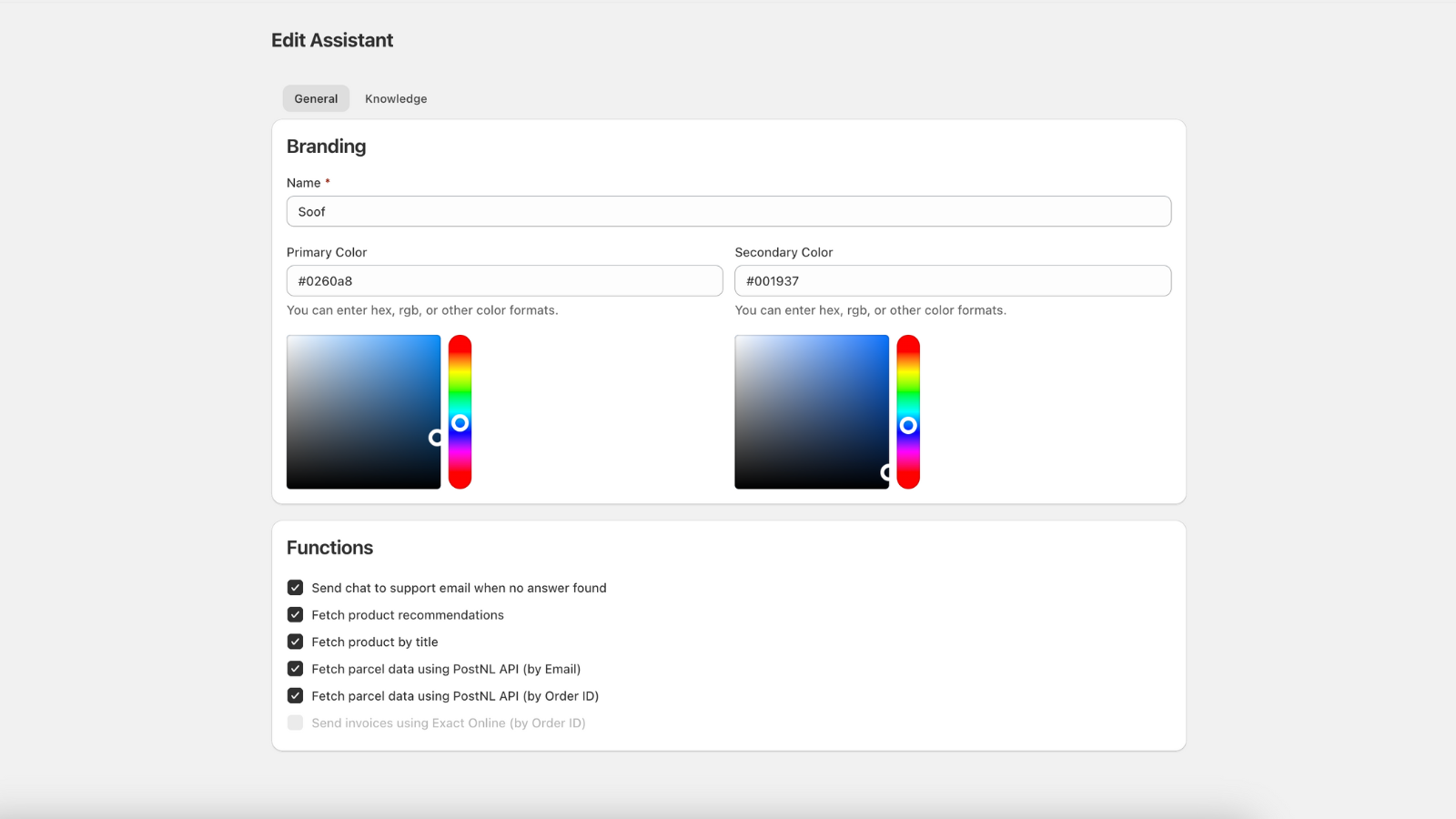Disable Fetch product by title checkbox
Image resolution: width=1456 pixels, height=819 pixels.
coord(295,642)
